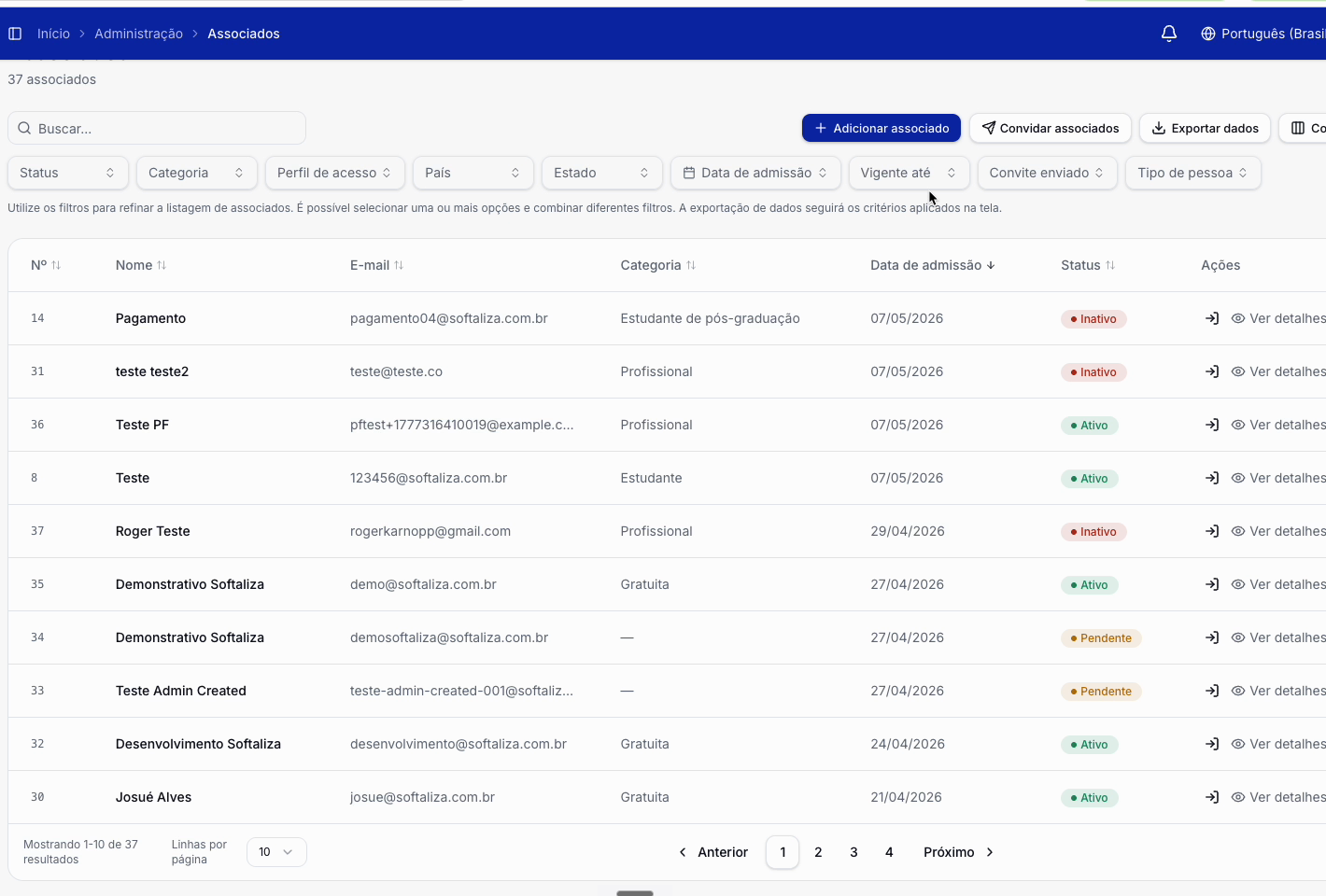Open the Vigente até filter
This screenshot has height=896, width=1326.
point(909,173)
